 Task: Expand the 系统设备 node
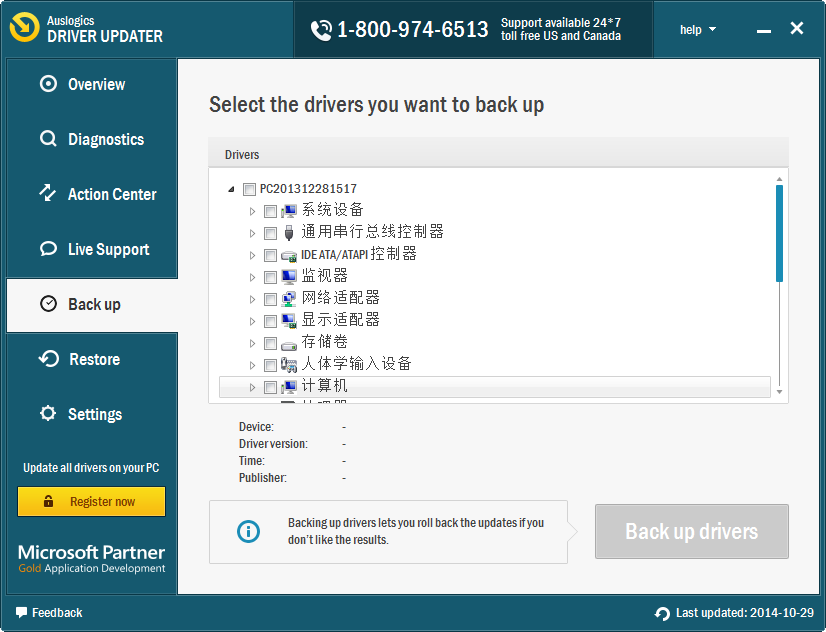click(252, 211)
